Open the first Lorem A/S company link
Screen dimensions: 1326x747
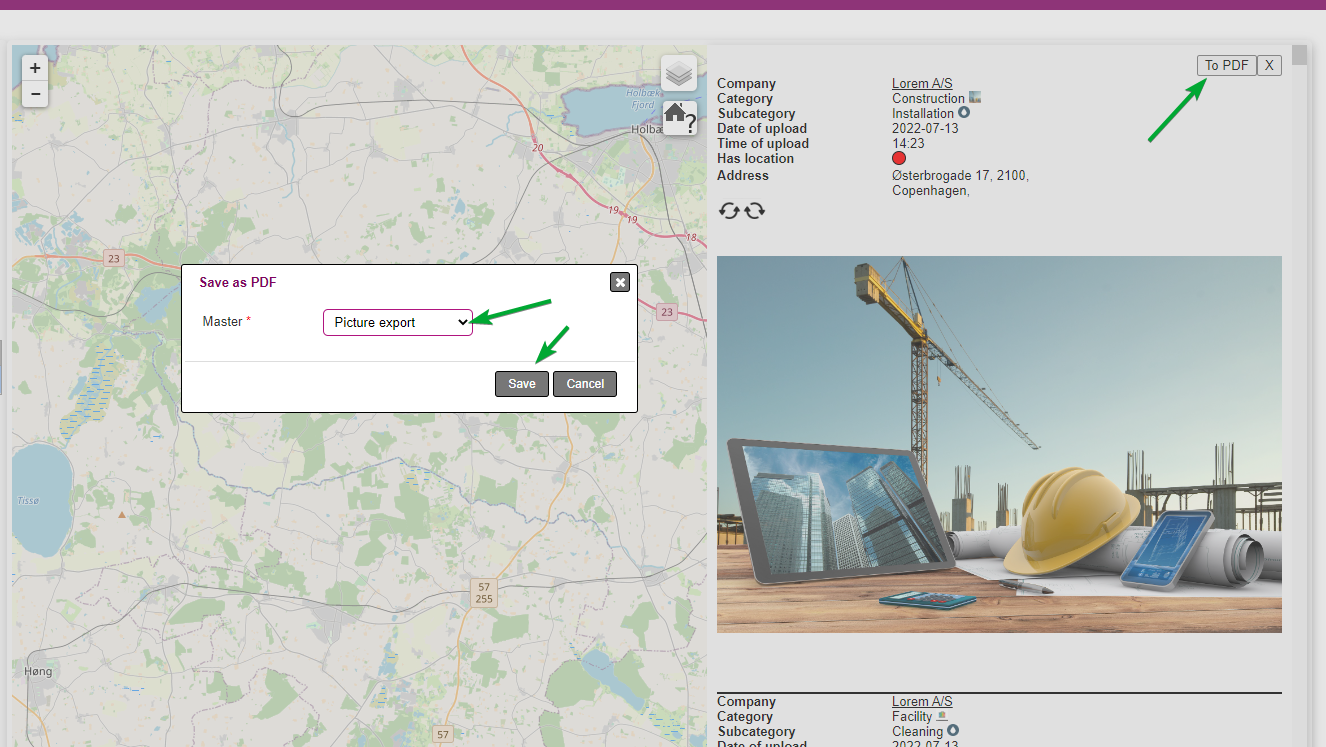coord(922,84)
